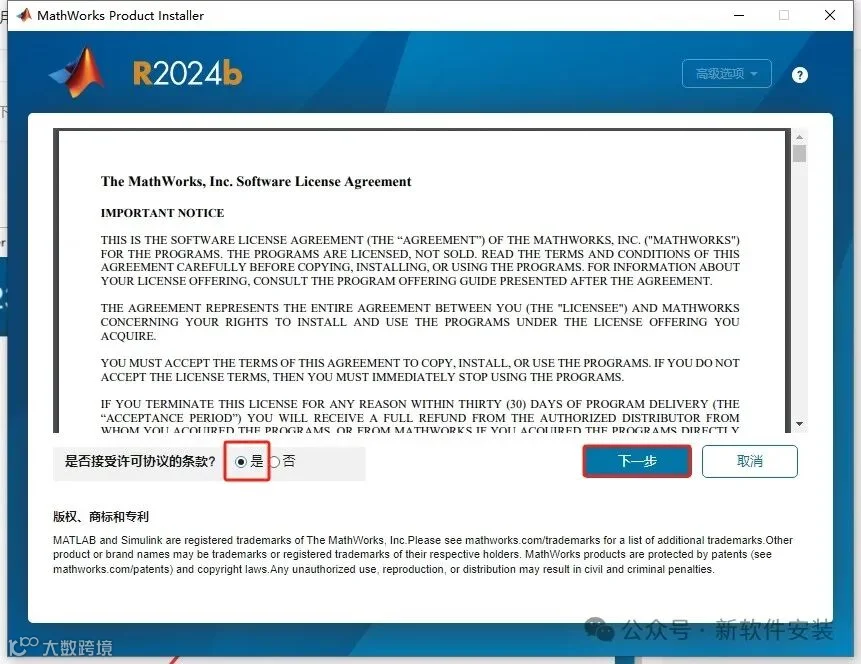Select 否 to decline license terms
This screenshot has height=664, width=861.
275,462
